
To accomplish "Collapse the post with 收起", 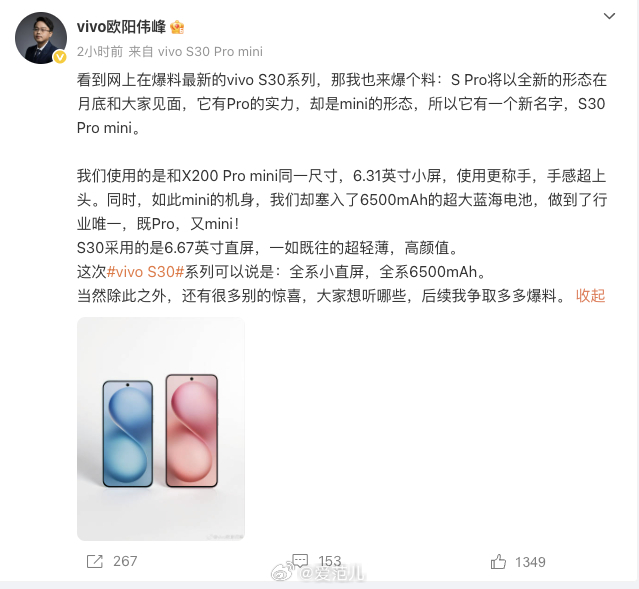I will point(591,296).
